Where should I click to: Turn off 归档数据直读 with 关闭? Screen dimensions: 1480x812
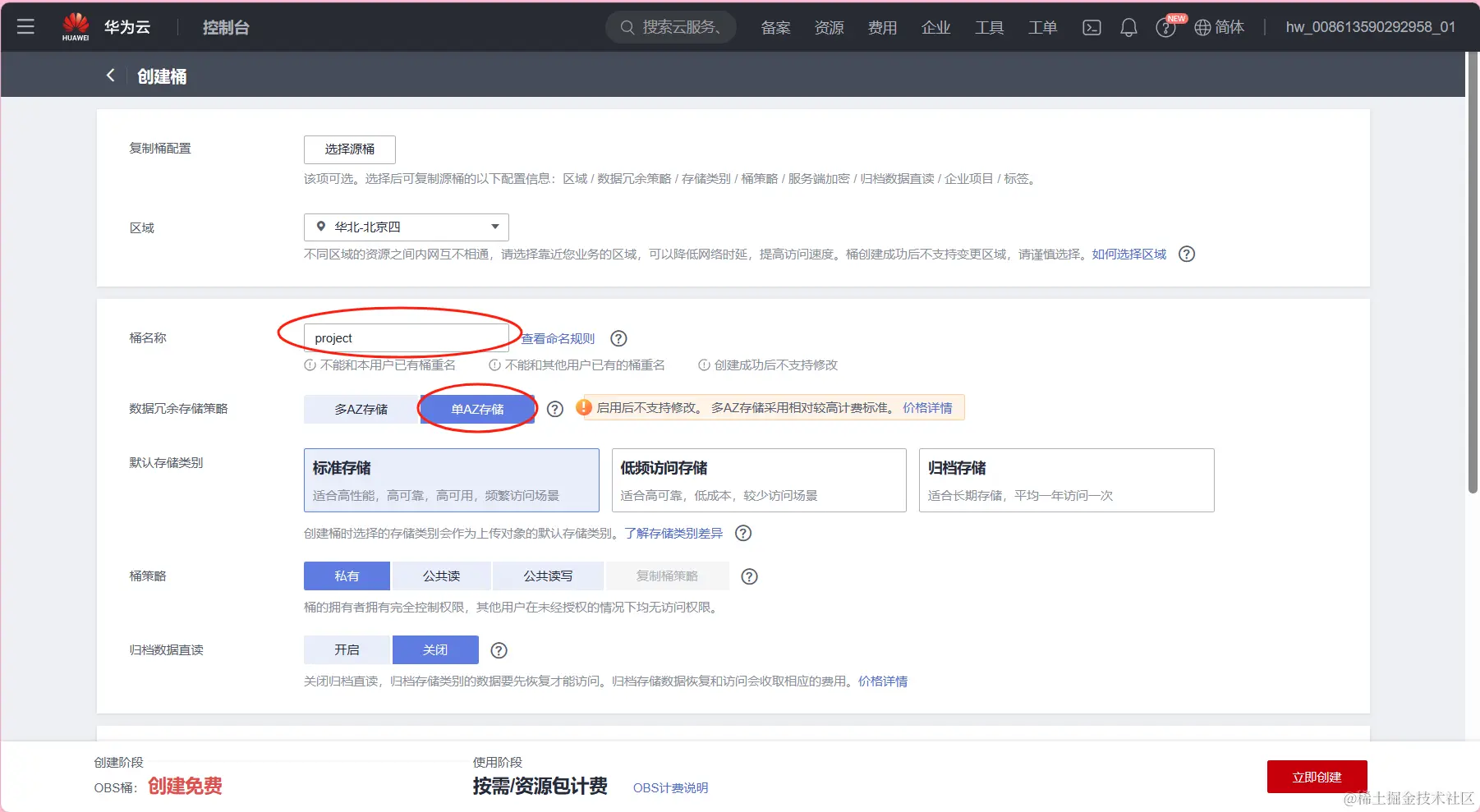pos(435,650)
